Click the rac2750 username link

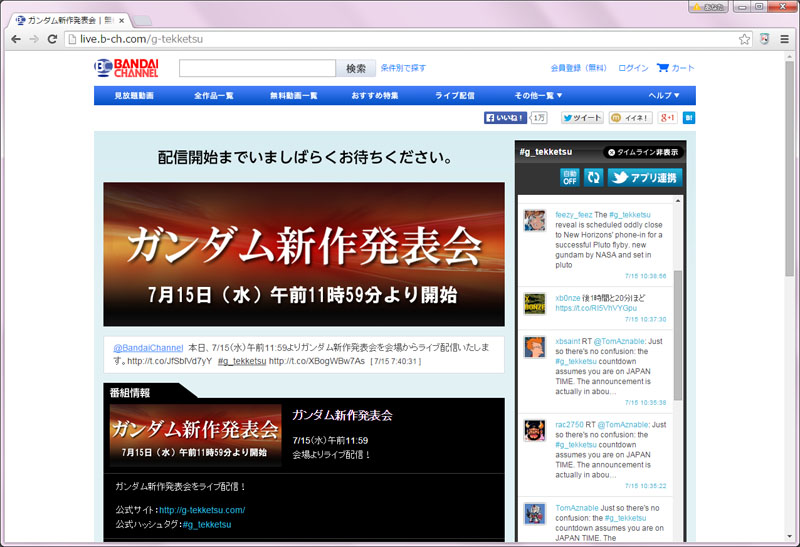[569, 425]
